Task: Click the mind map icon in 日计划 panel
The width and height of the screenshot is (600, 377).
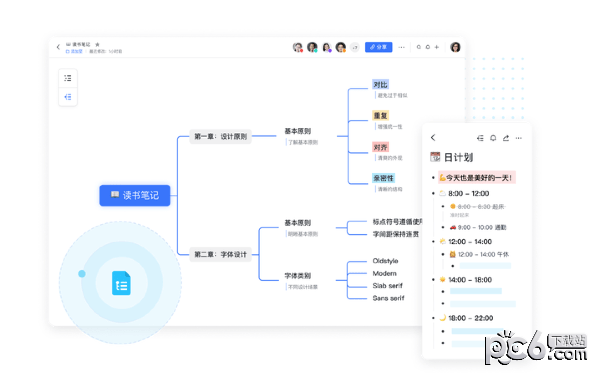Action: click(x=480, y=138)
